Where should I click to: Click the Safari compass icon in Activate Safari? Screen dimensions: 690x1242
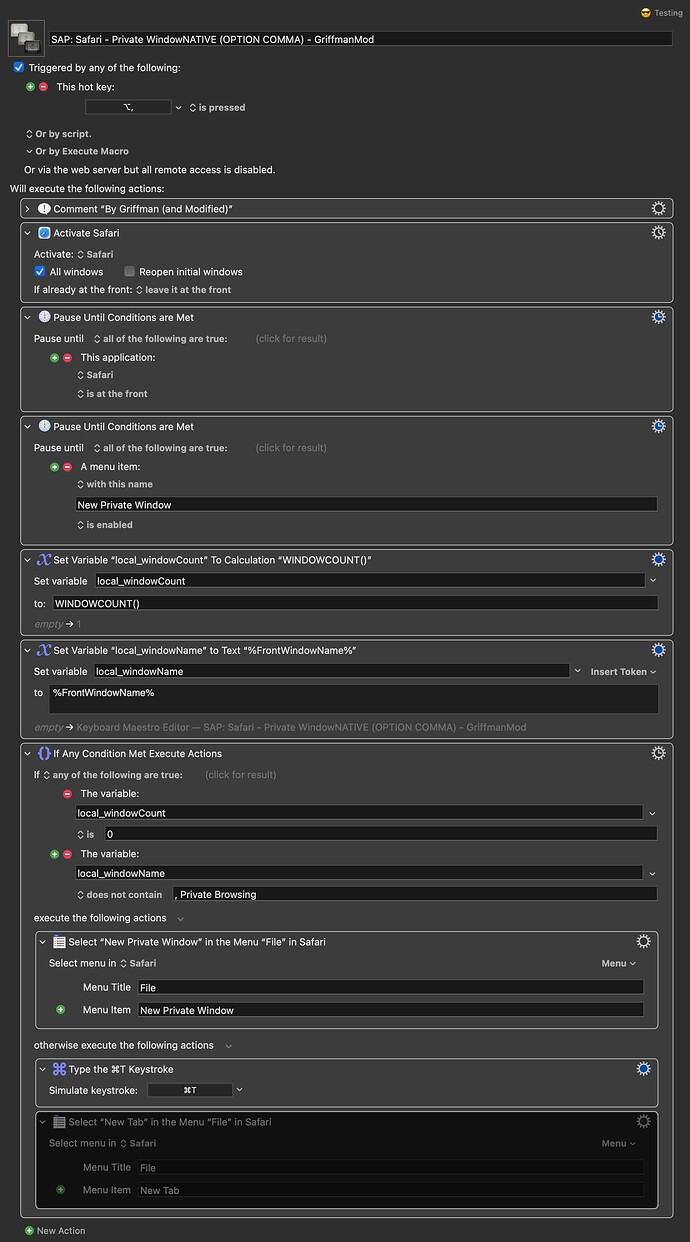pos(44,233)
